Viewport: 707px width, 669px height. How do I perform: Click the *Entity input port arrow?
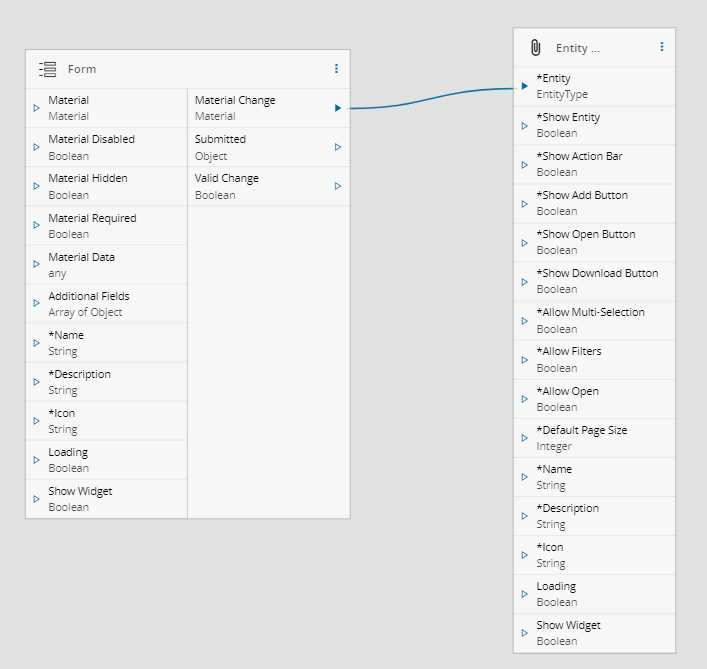click(525, 86)
